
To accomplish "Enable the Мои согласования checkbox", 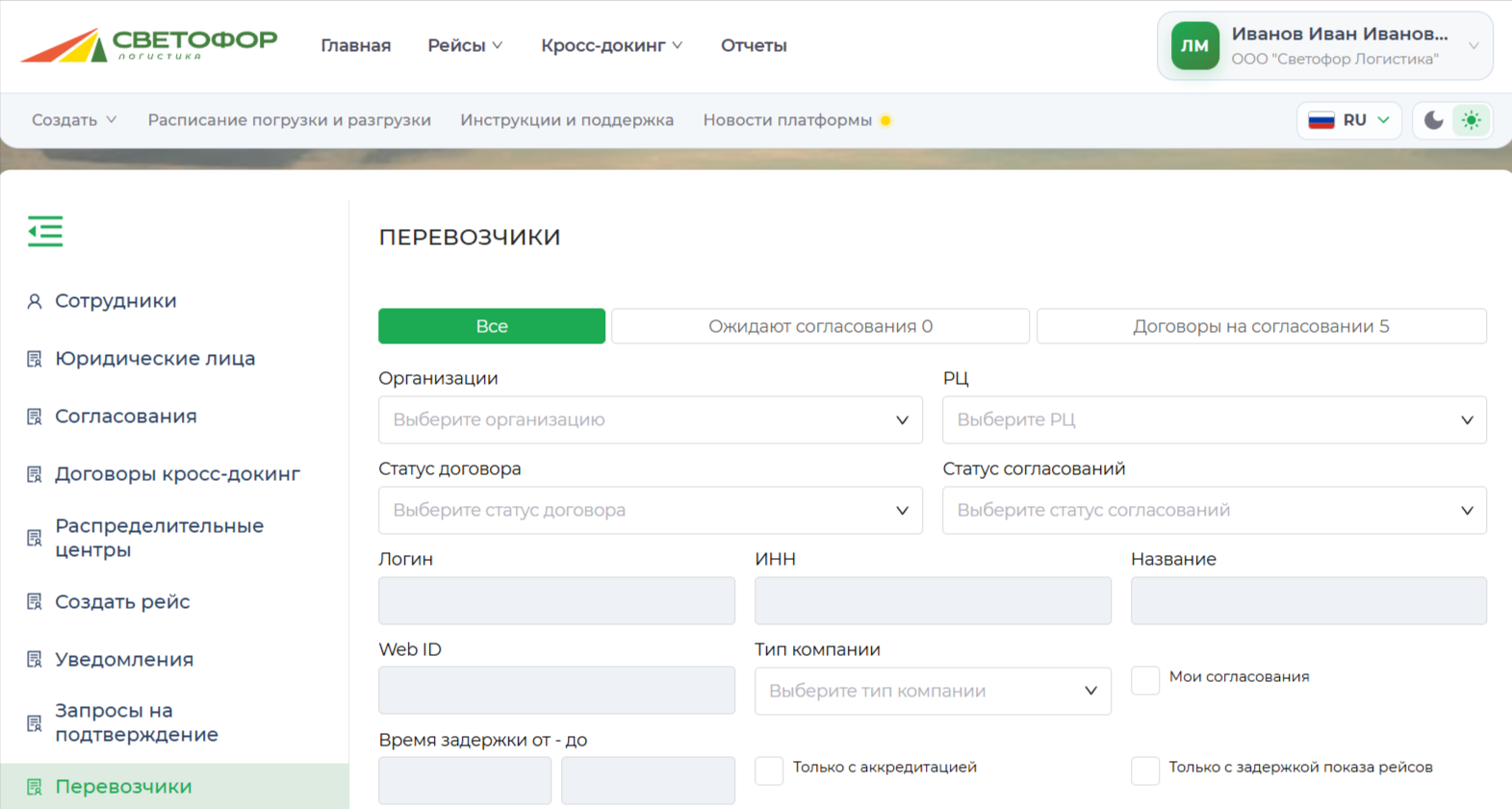I will pos(1145,680).
